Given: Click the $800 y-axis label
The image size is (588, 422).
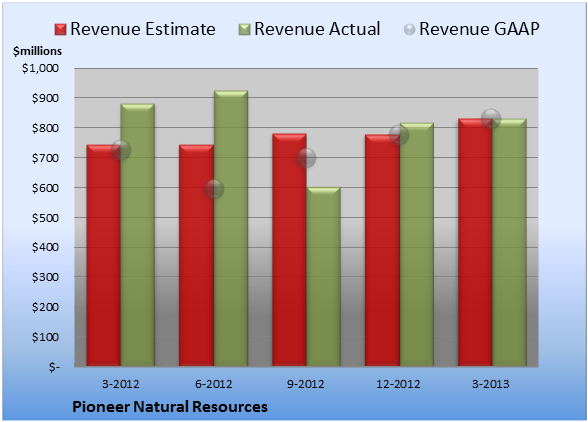Looking at the screenshot, I should [x=45, y=128].
